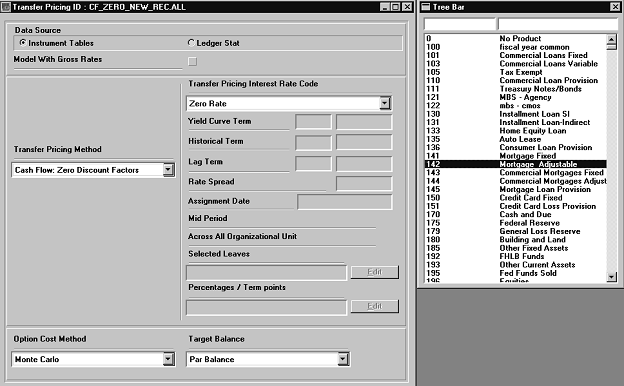Select 135 Auto Lease
624x386 pixels.
point(516,139)
